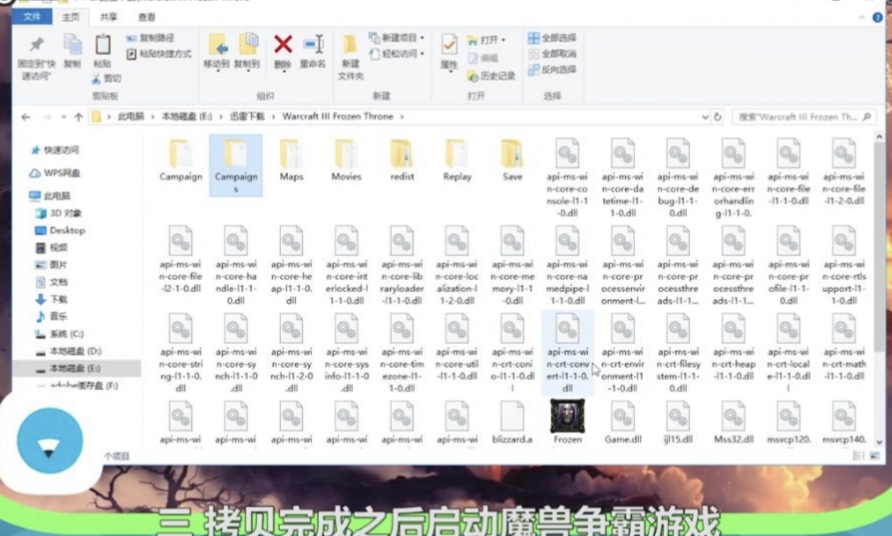
Task: Click Select all in ribbon
Action: tap(552, 38)
